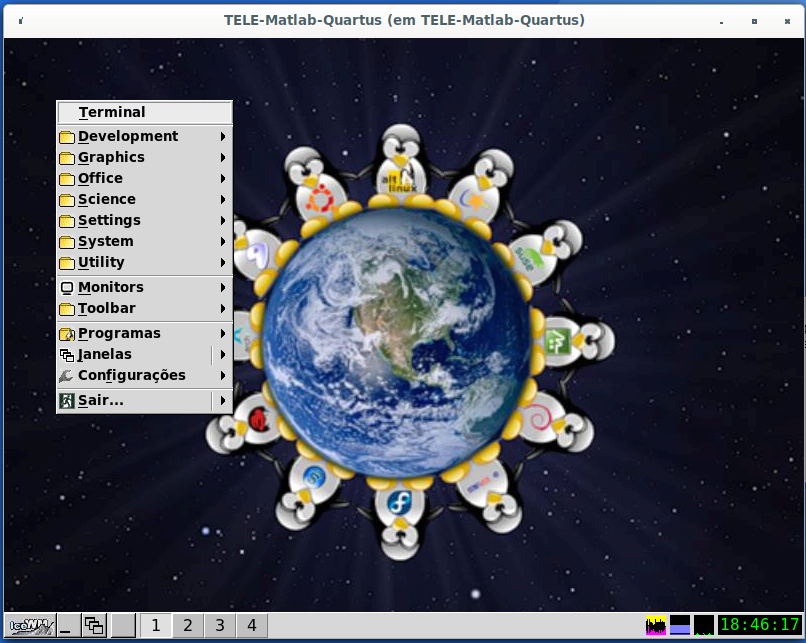The width and height of the screenshot is (806, 643).
Task: Open the Programas submenu
Action: [144, 334]
